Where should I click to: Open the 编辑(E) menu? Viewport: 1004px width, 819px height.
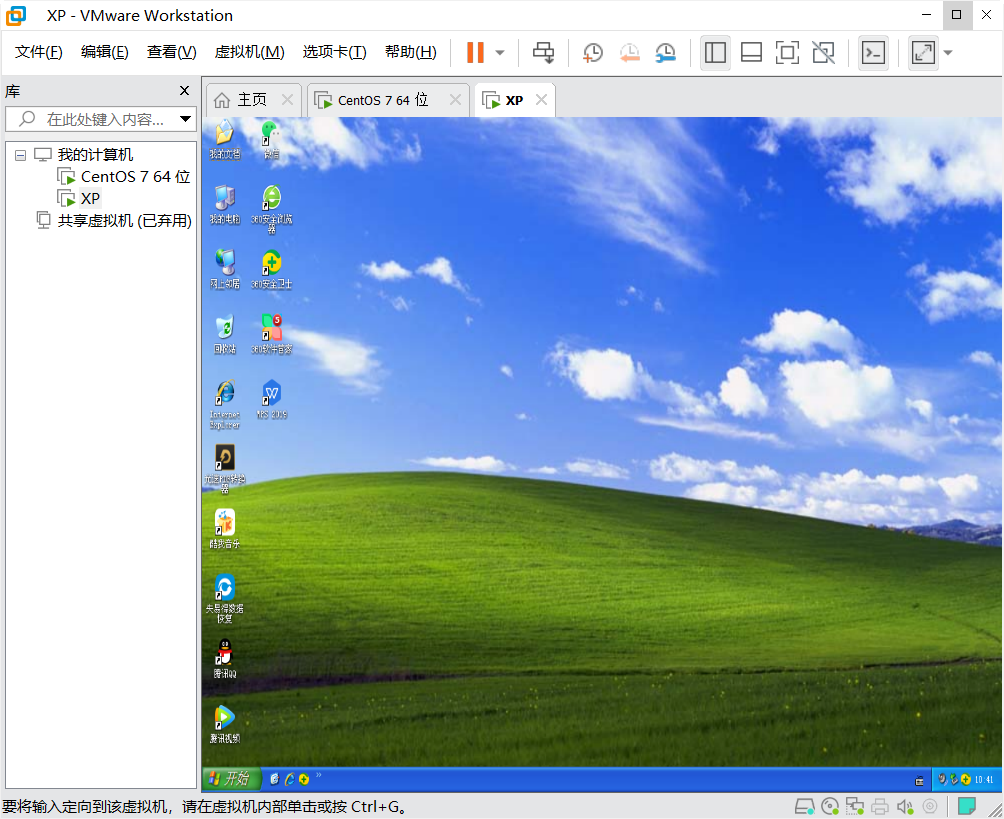[x=104, y=52]
